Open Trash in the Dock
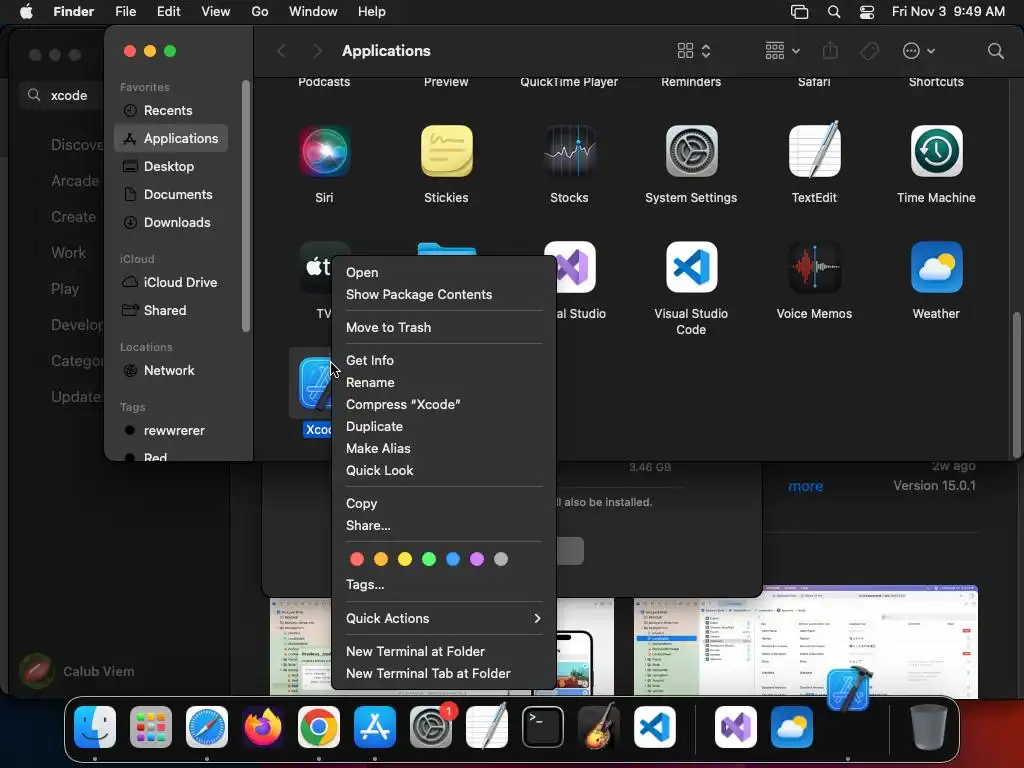The height and width of the screenshot is (768, 1024). (x=929, y=727)
